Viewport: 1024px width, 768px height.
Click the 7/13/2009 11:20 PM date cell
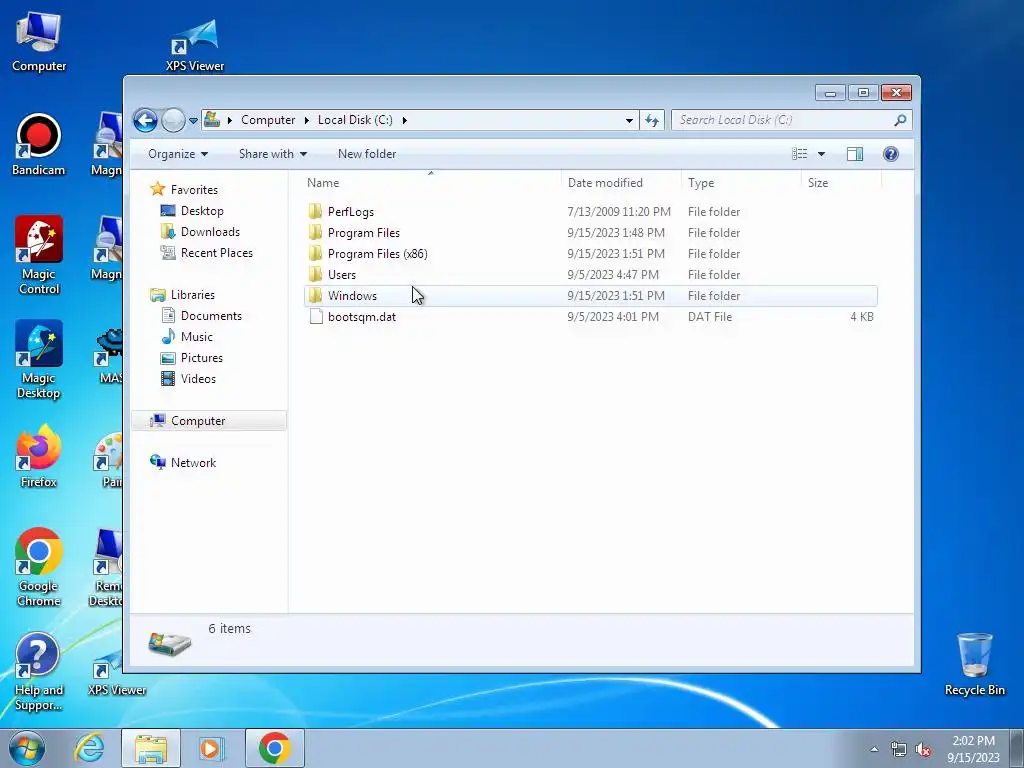pyautogui.click(x=619, y=212)
